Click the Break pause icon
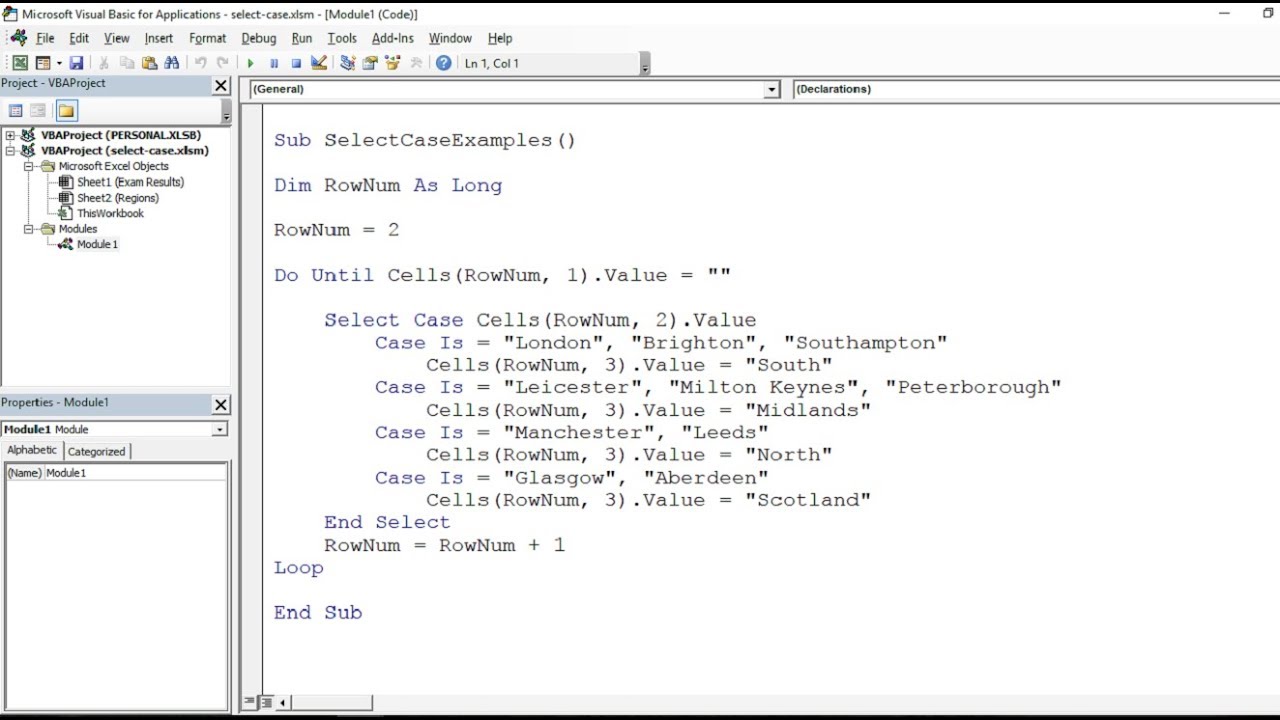The height and width of the screenshot is (720, 1280). point(273,63)
